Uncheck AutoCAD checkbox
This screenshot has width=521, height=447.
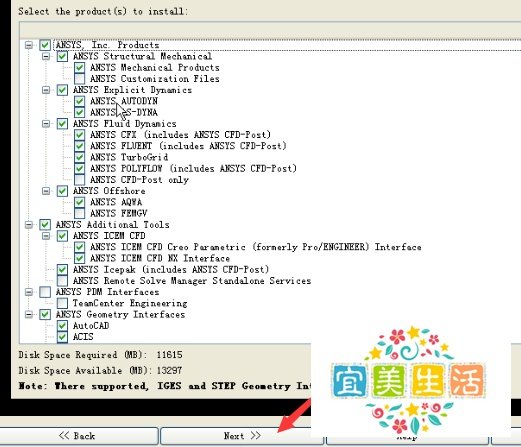click(62, 326)
